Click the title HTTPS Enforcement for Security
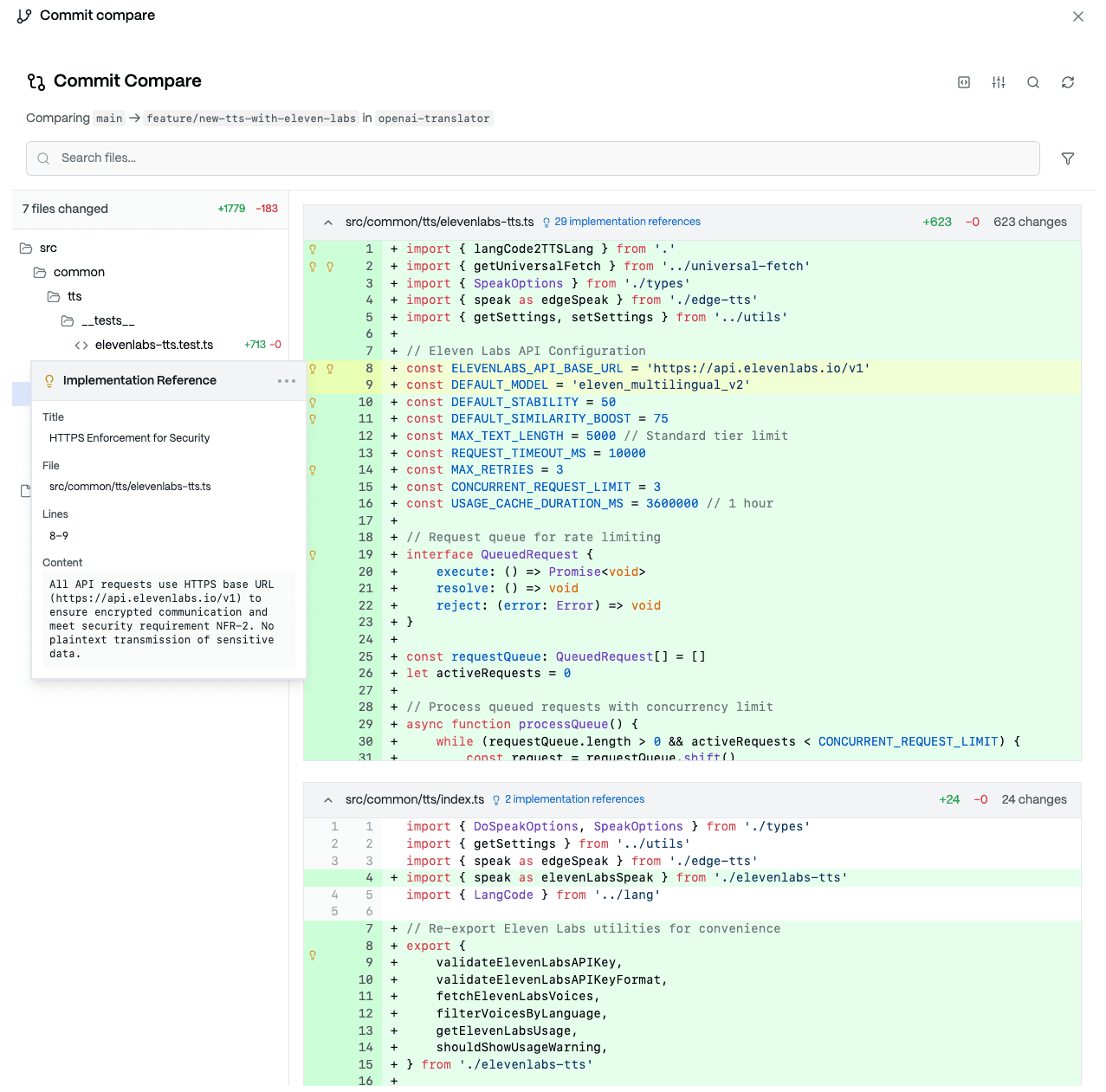The image size is (1106, 1092). 130,438
